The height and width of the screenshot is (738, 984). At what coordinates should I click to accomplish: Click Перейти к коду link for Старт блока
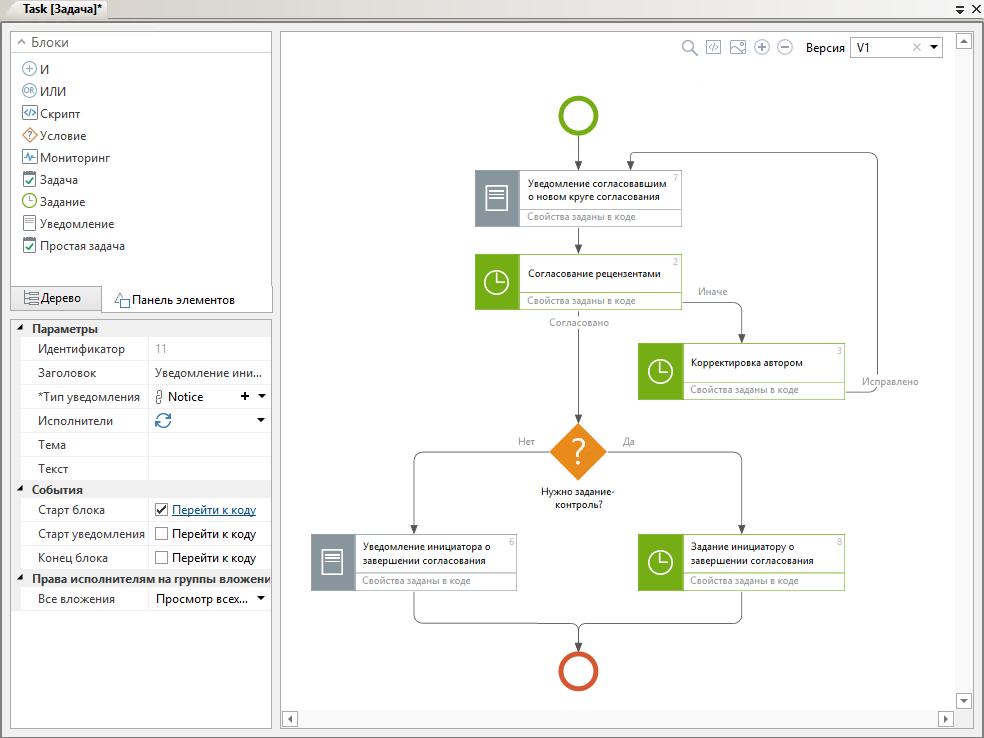coord(213,510)
